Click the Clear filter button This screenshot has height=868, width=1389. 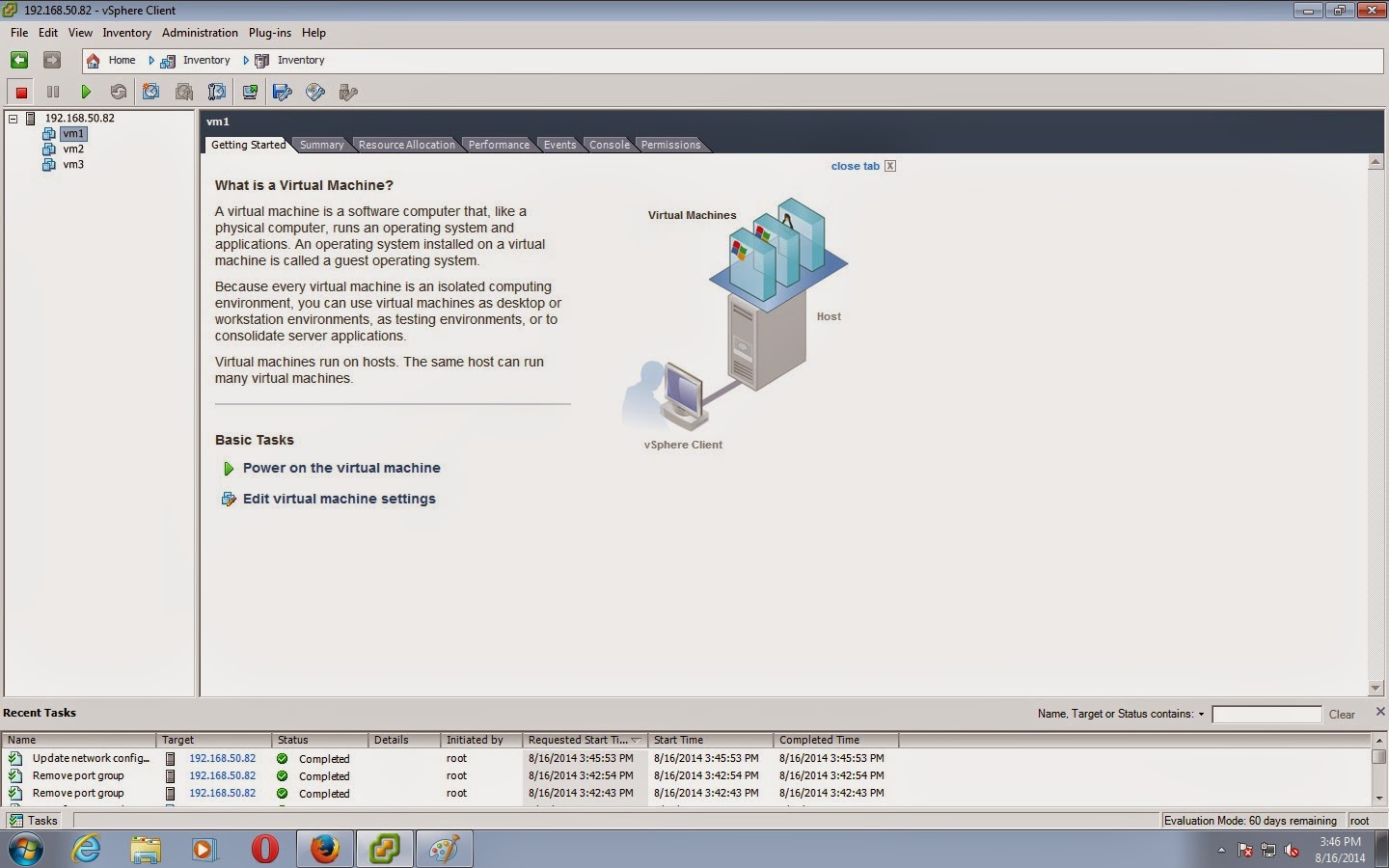click(x=1342, y=715)
